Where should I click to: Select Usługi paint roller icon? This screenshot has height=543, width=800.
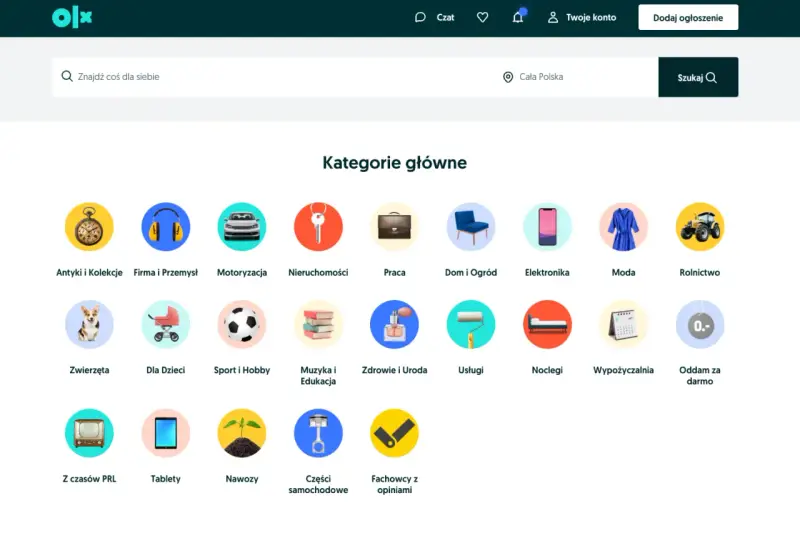[471, 325]
